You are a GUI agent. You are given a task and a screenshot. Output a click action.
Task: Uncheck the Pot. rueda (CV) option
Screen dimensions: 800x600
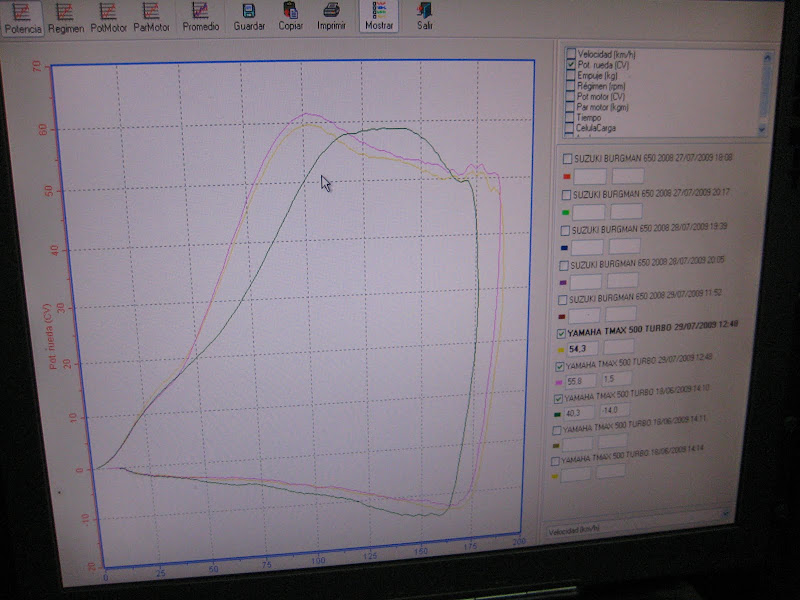coord(571,64)
